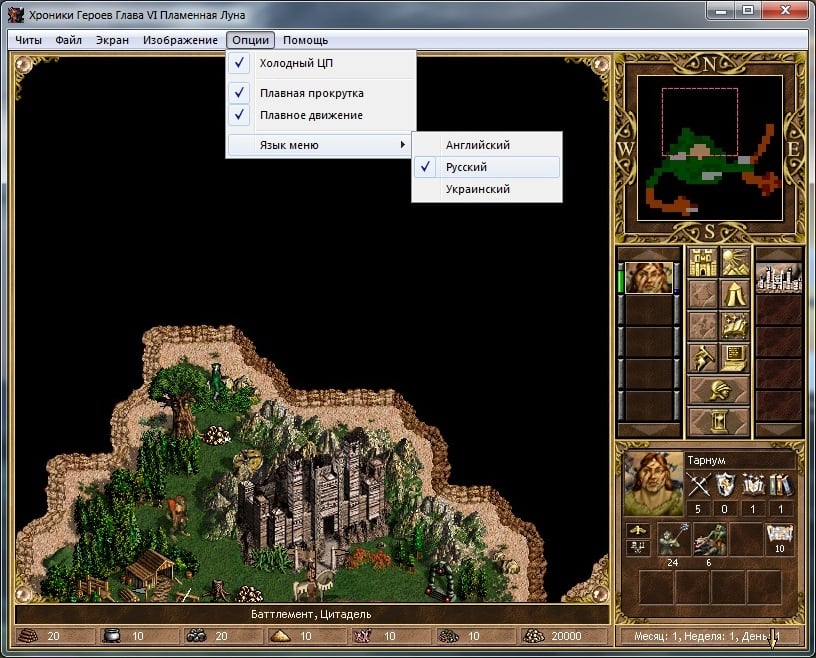
Task: Click the adventure options runner icon
Action: pyautogui.click(x=703, y=357)
